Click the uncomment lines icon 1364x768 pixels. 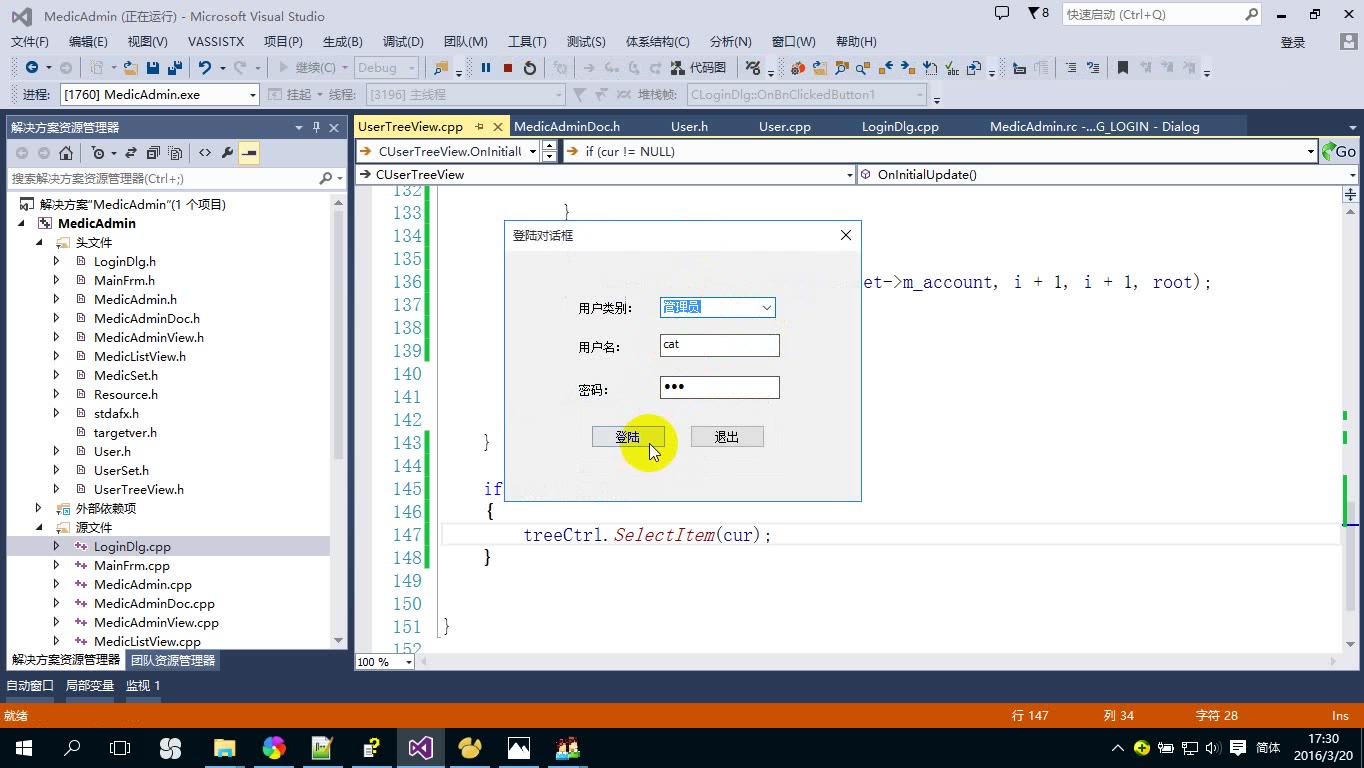1093,68
